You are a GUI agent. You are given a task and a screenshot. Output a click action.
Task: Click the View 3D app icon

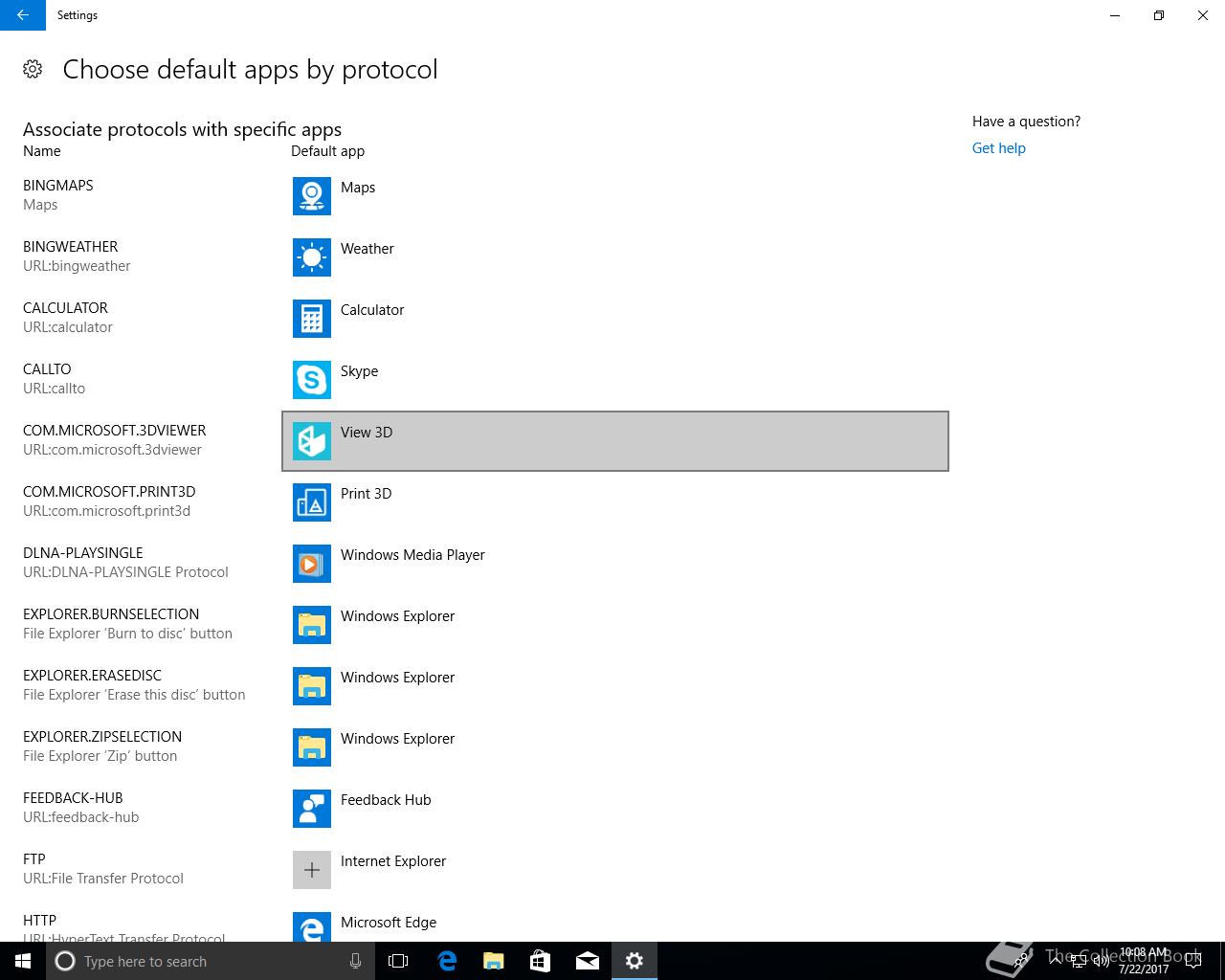(312, 441)
